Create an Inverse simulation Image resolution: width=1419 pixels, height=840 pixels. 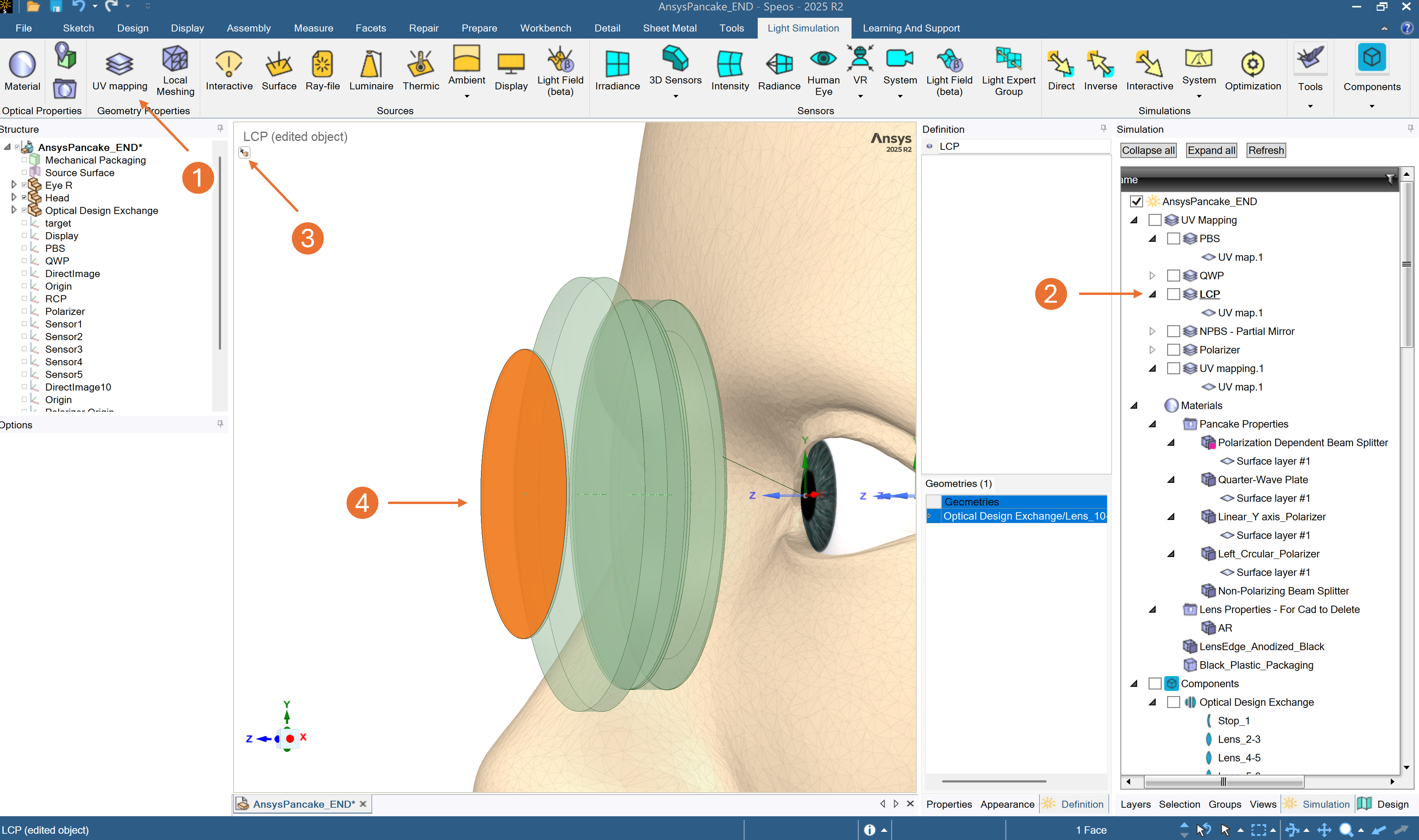(x=1100, y=70)
